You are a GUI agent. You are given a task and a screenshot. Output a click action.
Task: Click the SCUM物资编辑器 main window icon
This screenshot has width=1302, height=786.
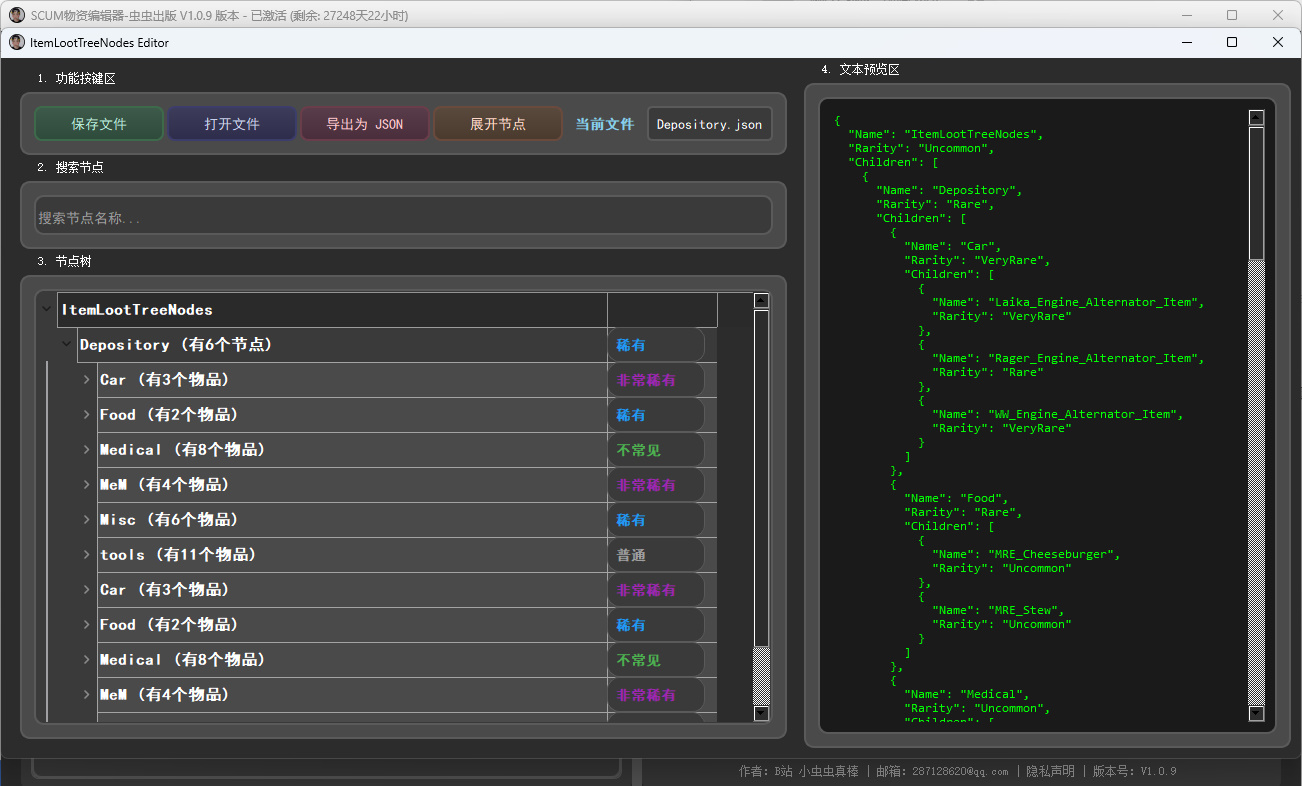pyautogui.click(x=17, y=15)
